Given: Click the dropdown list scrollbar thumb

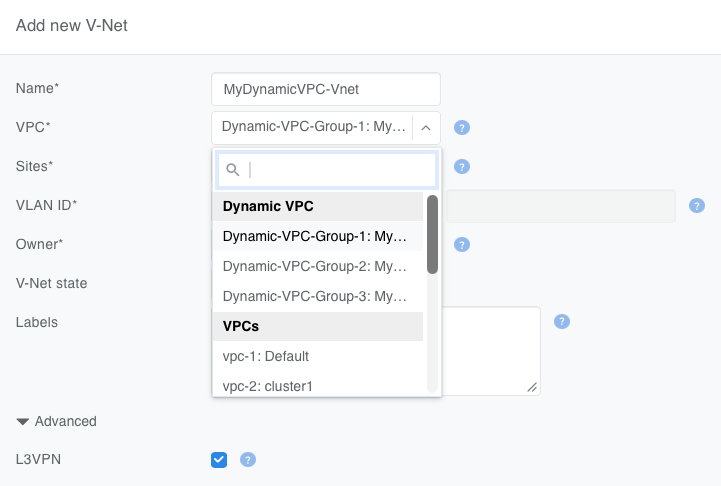Looking at the screenshot, I should click(432, 234).
